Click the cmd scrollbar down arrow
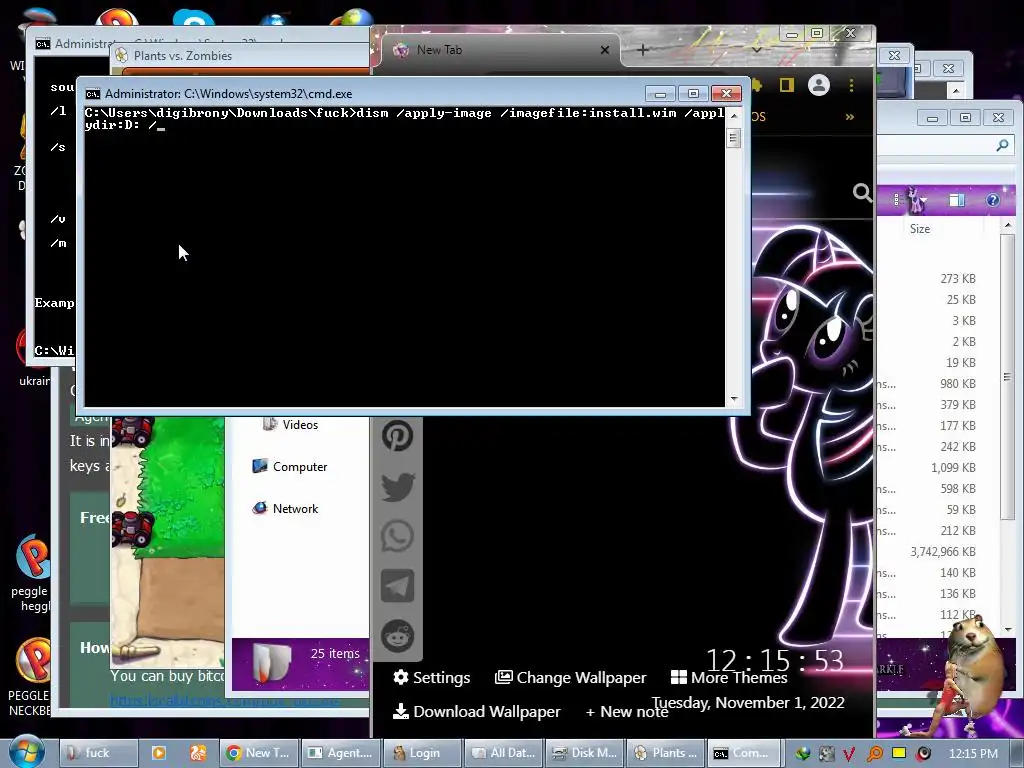The height and width of the screenshot is (768, 1024). [x=734, y=398]
